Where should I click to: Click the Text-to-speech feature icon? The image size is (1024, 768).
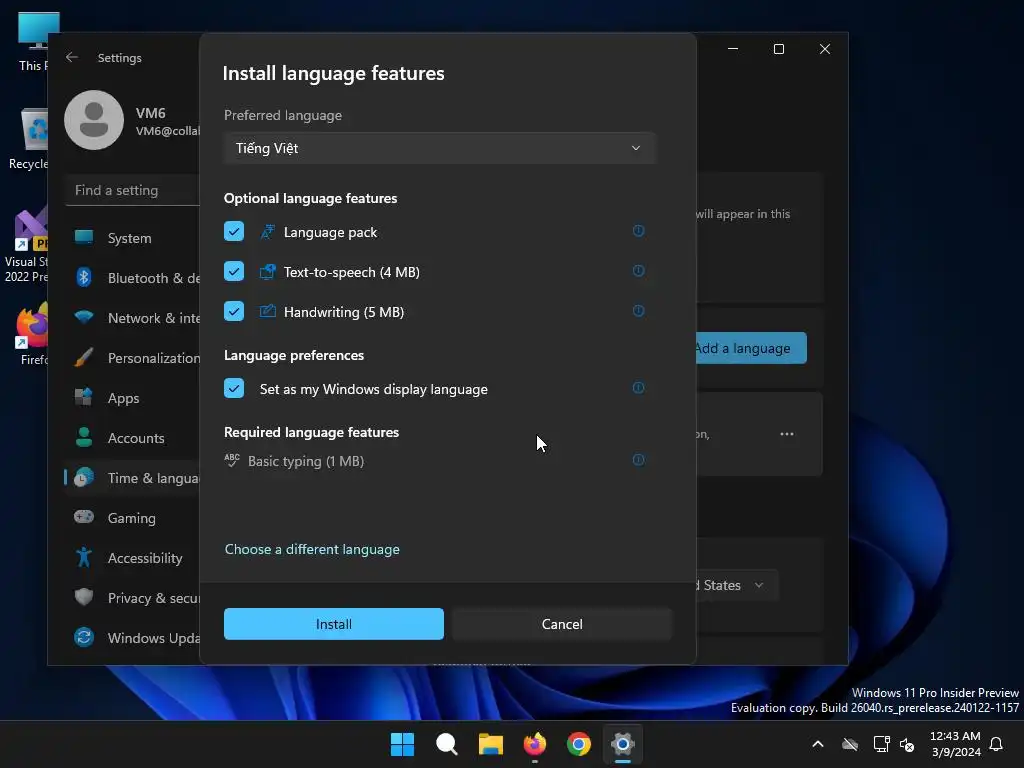(x=268, y=272)
